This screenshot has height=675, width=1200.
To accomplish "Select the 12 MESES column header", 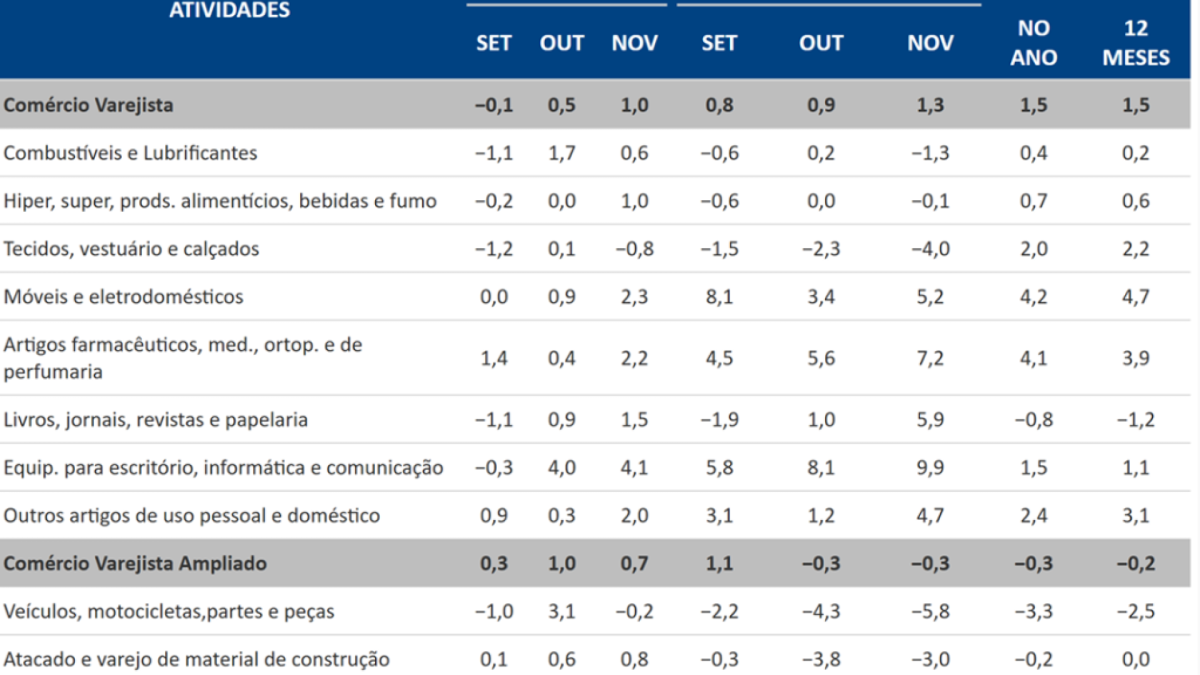I will coord(1135,43).
